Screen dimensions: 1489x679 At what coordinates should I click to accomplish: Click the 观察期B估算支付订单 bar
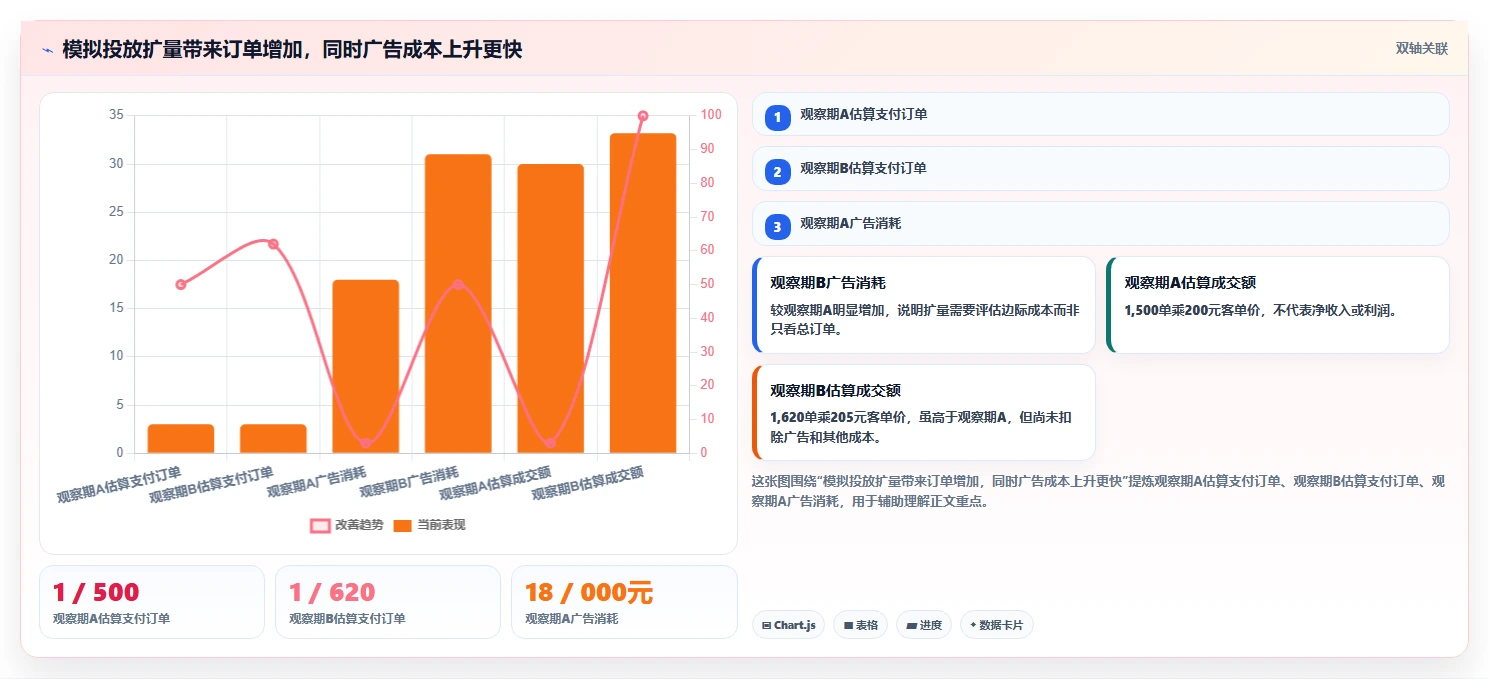273,439
